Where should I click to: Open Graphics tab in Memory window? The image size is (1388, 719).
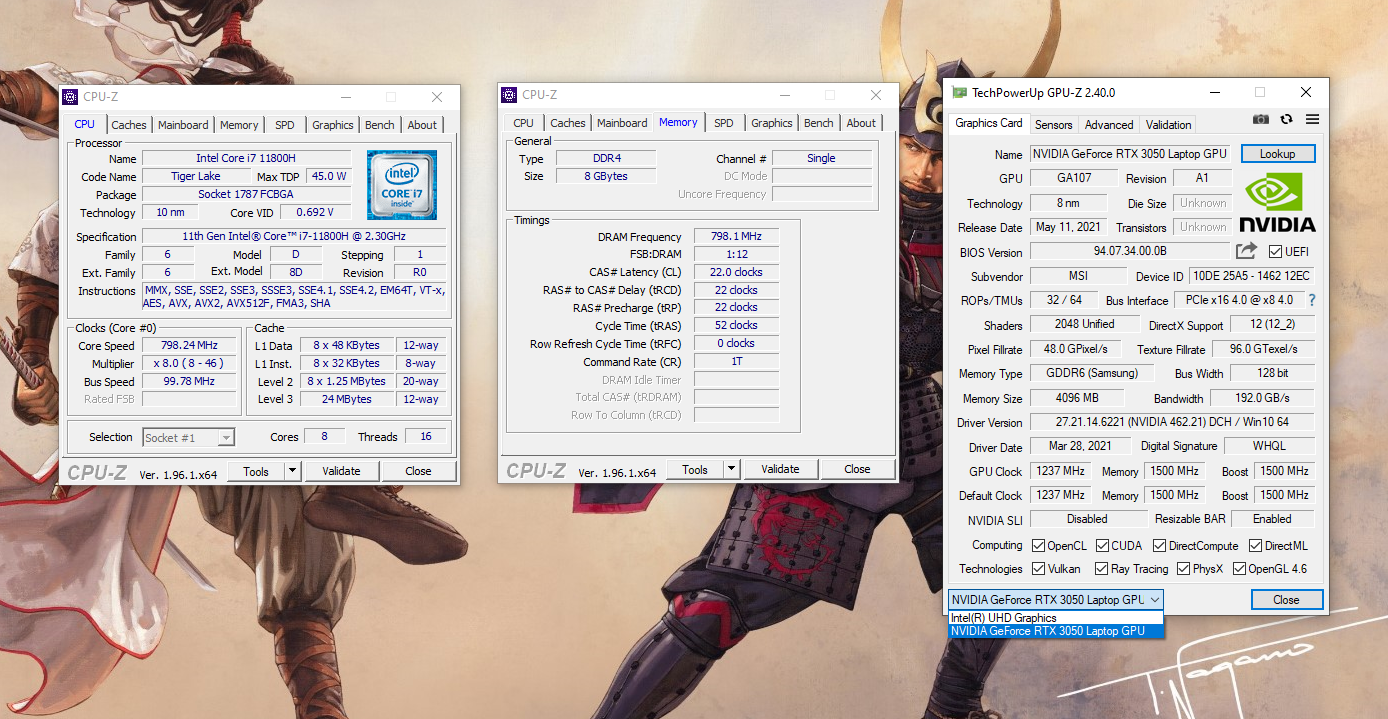[x=772, y=123]
